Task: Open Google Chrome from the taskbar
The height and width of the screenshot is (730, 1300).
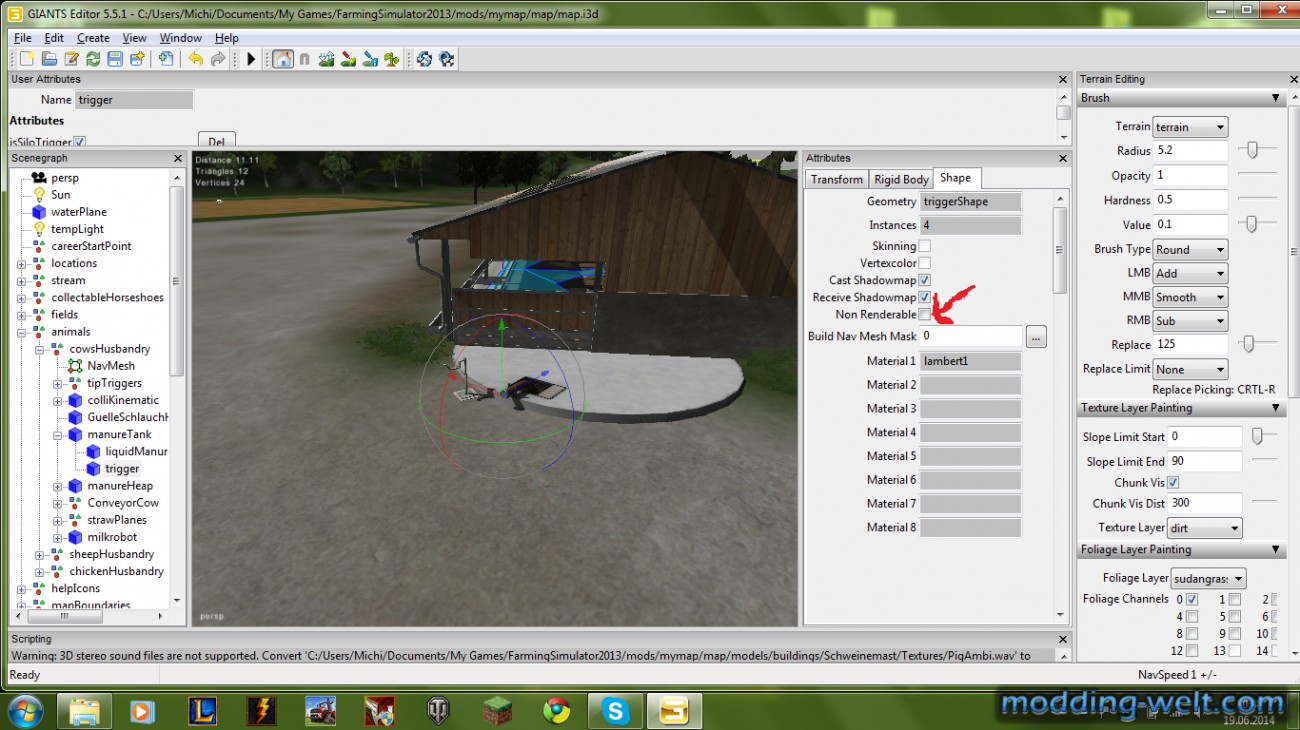Action: pos(556,711)
